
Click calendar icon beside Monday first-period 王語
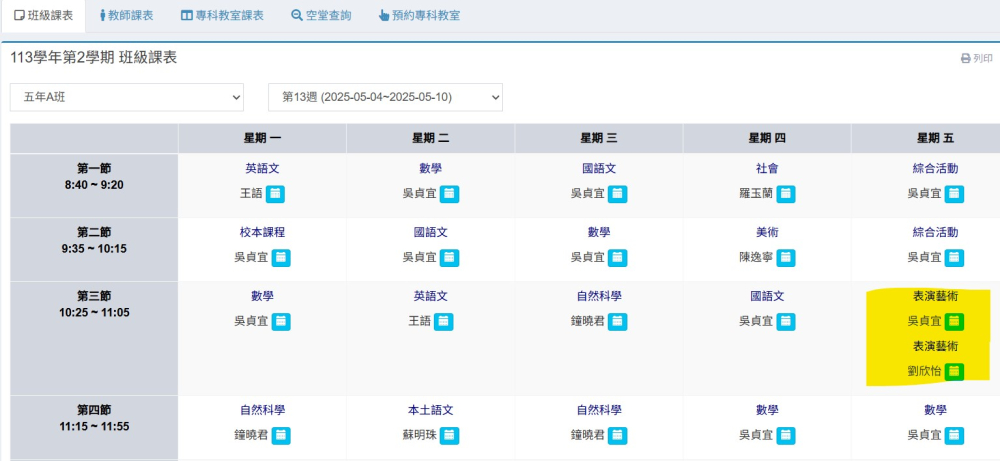tap(275, 194)
